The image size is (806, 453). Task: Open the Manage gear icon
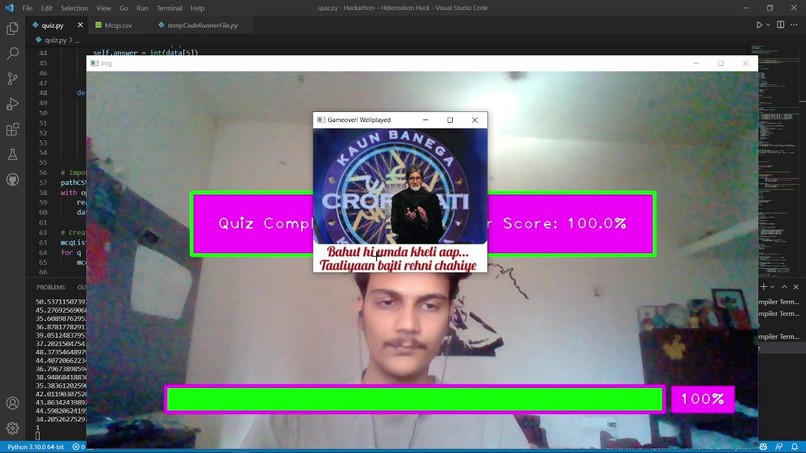[12, 428]
